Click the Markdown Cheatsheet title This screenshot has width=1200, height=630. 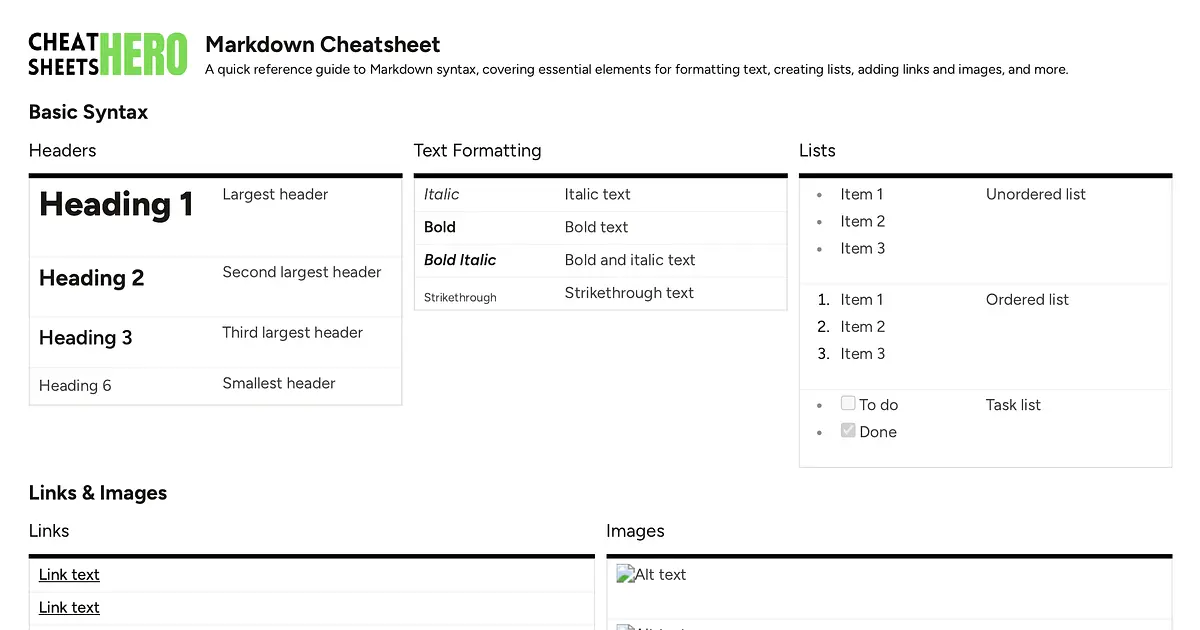pyautogui.click(x=323, y=44)
